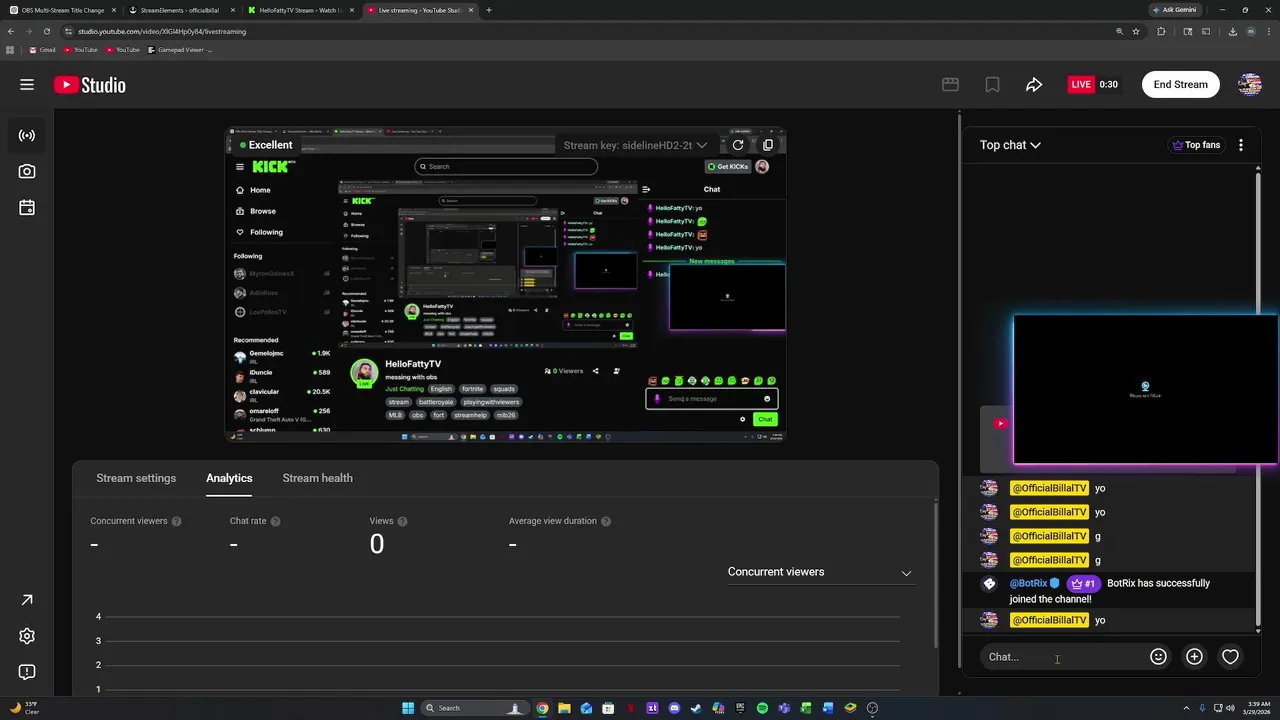1280x720 pixels.
Task: Open the Manage calendar icon in sidebar
Action: click(27, 208)
